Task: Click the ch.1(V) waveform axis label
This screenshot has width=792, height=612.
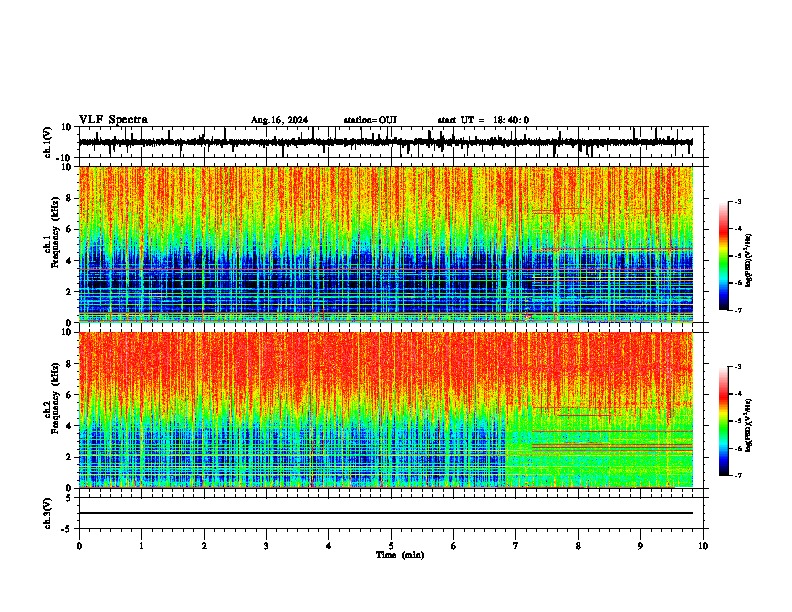Action: pyautogui.click(x=48, y=142)
